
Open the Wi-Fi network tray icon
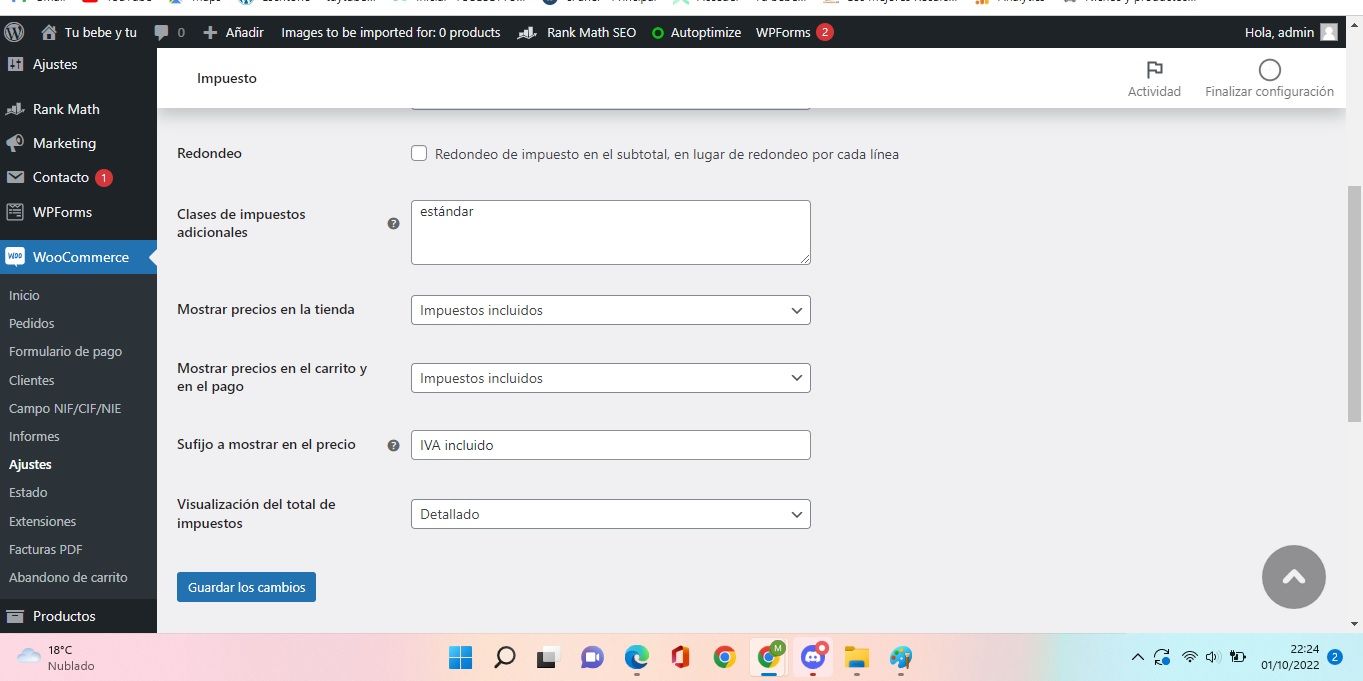[1189, 657]
